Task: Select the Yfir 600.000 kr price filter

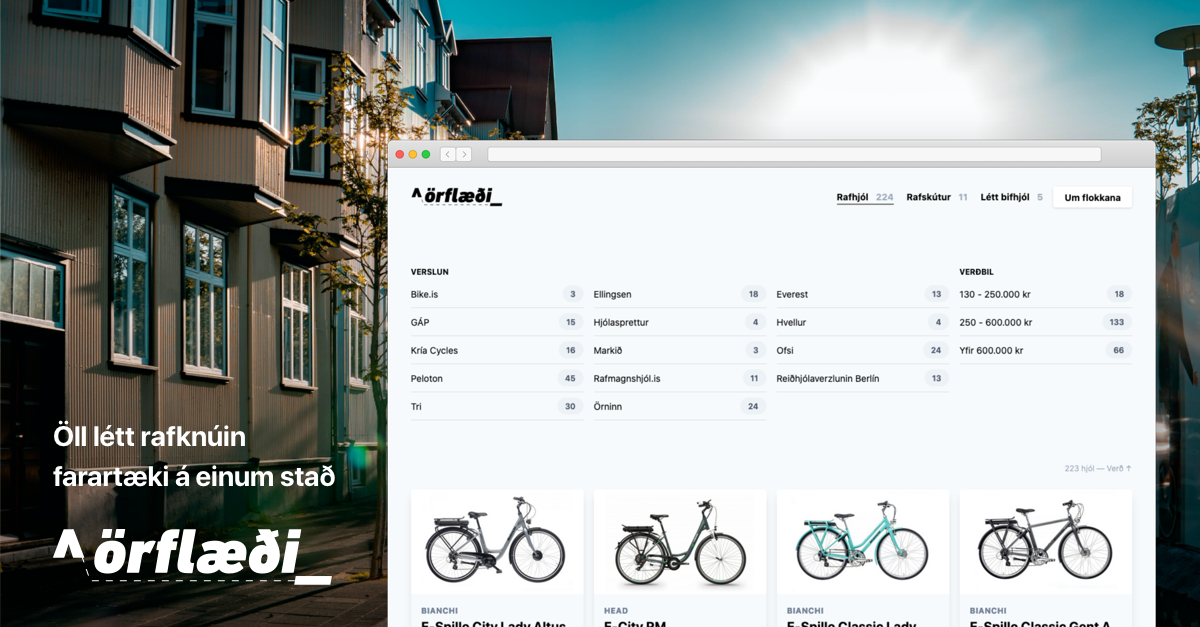Action: pos(991,351)
